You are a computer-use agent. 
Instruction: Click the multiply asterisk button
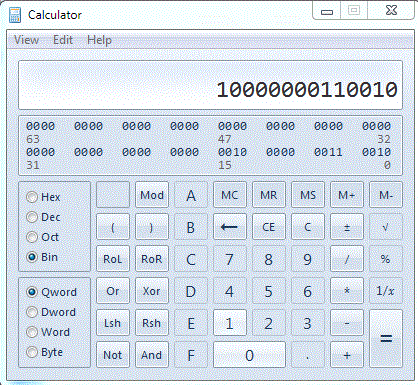(347, 291)
